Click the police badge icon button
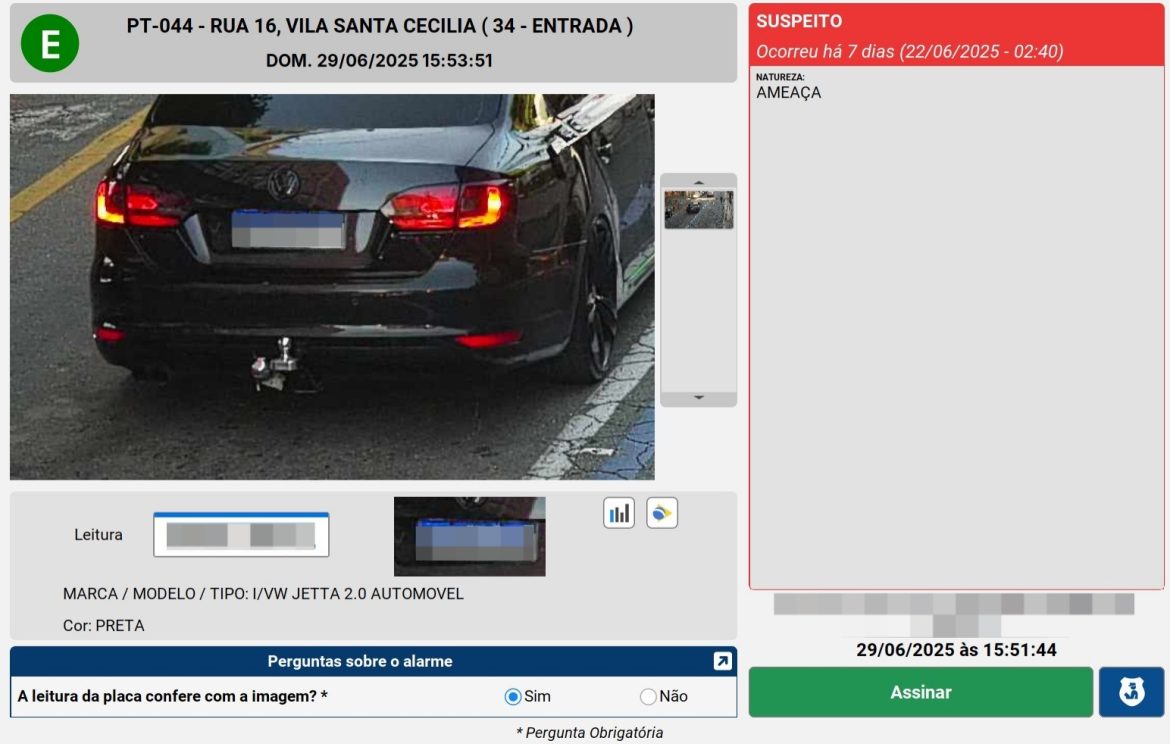 1131,692
